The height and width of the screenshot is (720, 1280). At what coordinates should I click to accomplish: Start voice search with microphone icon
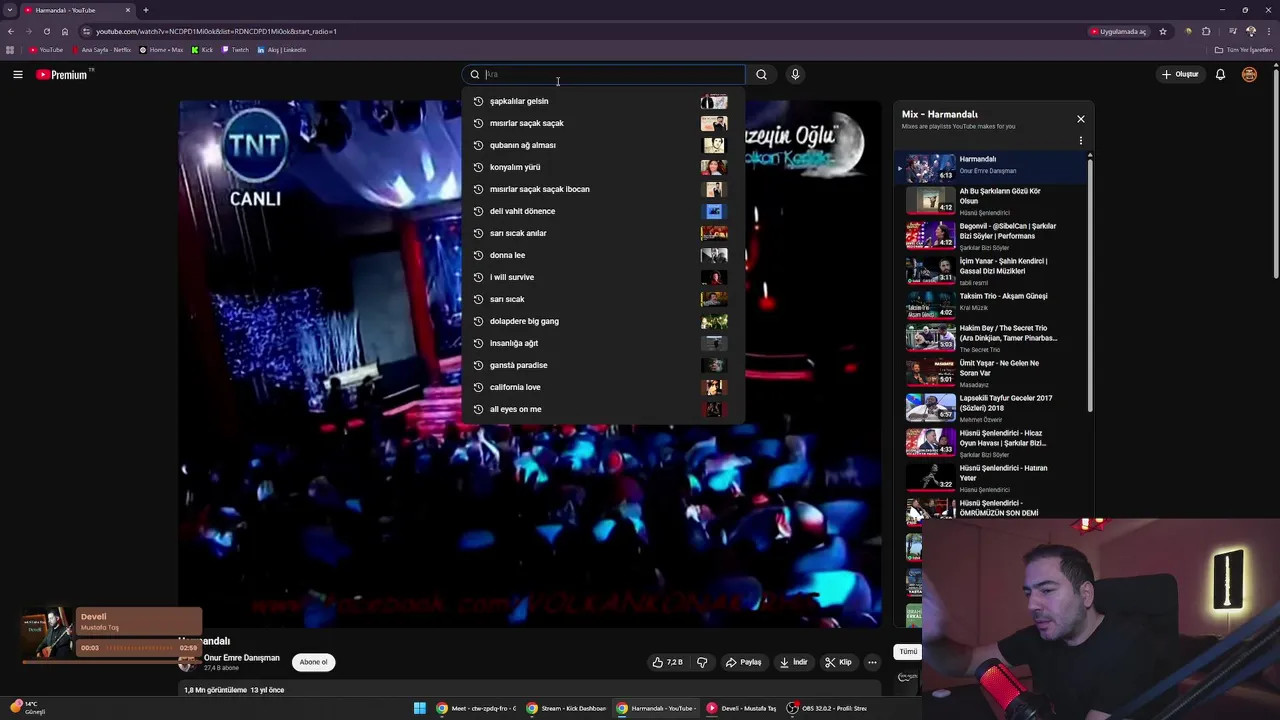[795, 74]
